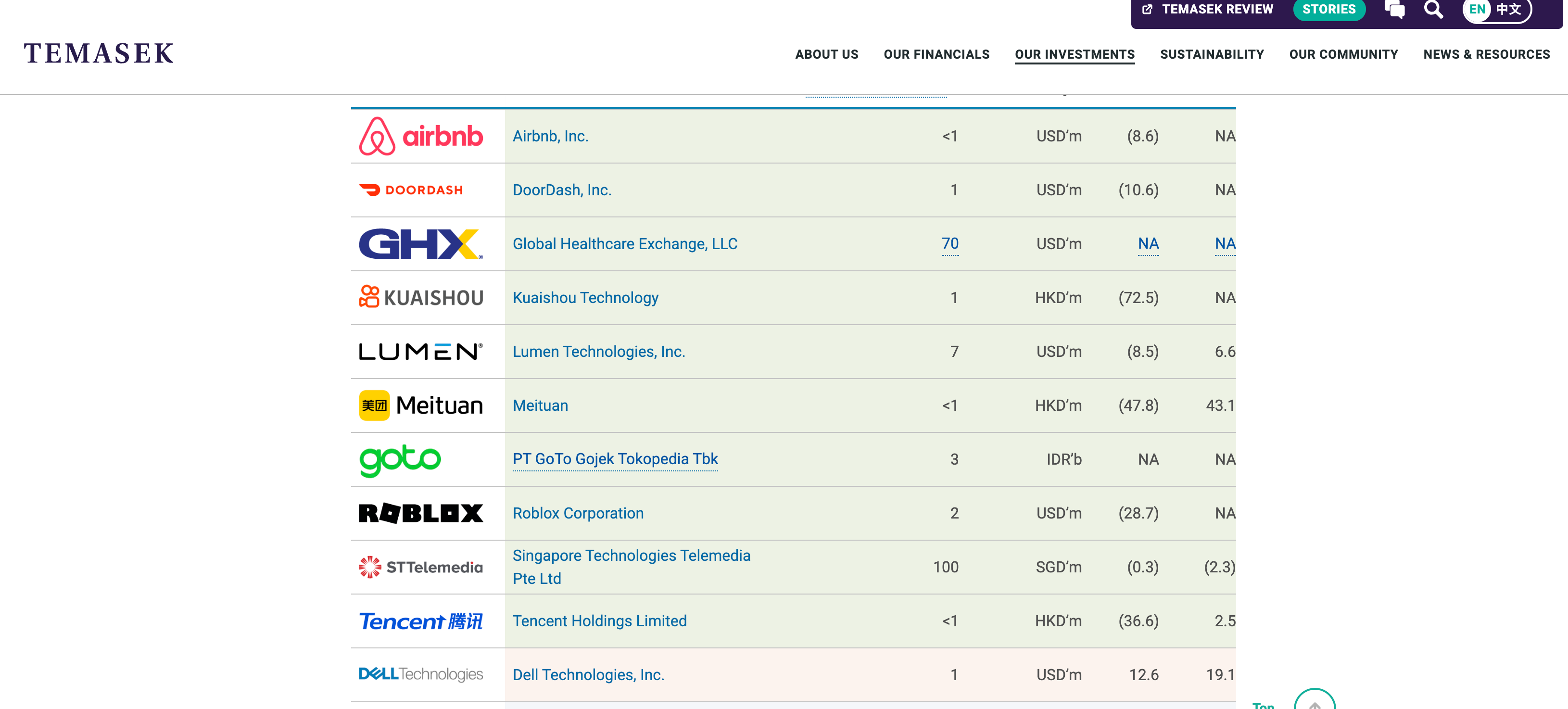Click the Roblox logo
This screenshot has width=1568, height=709.
pyautogui.click(x=420, y=513)
